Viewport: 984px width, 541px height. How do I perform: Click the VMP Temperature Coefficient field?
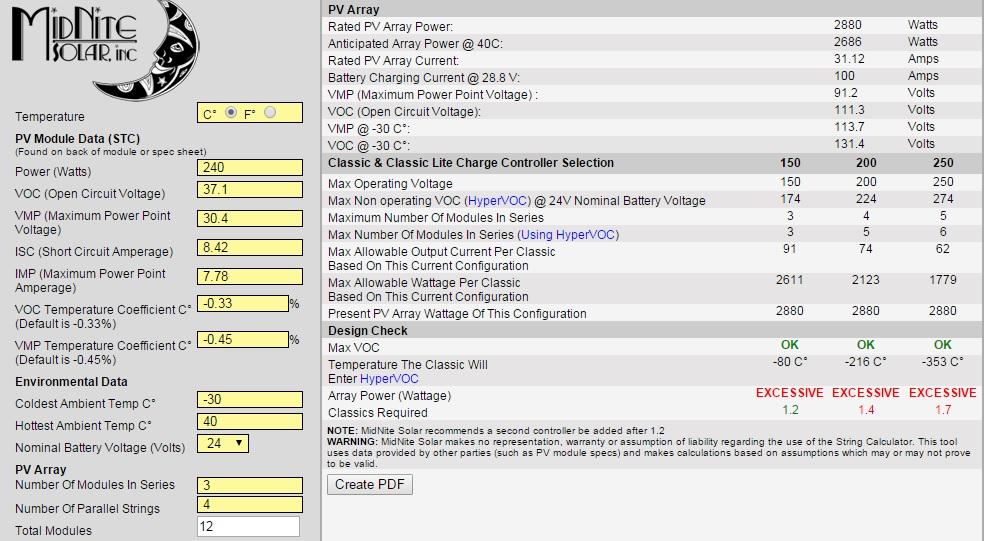click(243, 340)
